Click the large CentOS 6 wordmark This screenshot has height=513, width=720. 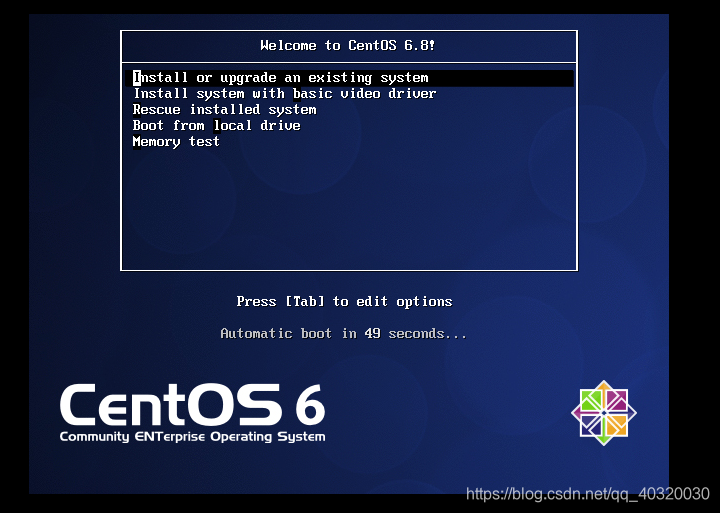192,405
